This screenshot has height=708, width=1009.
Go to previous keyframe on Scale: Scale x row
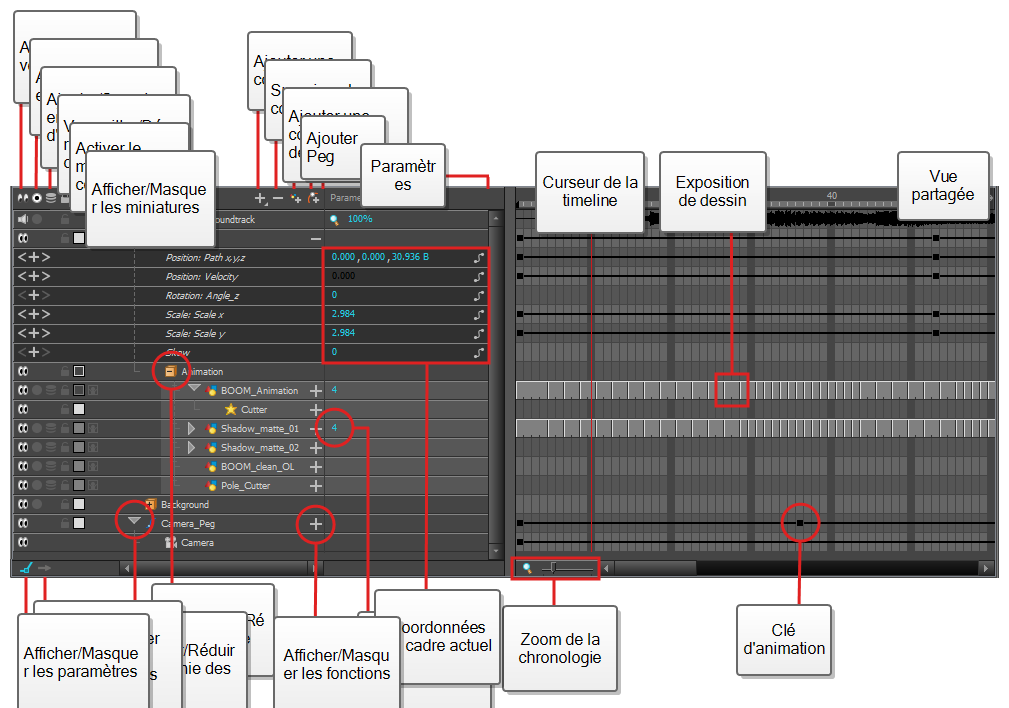(22, 315)
